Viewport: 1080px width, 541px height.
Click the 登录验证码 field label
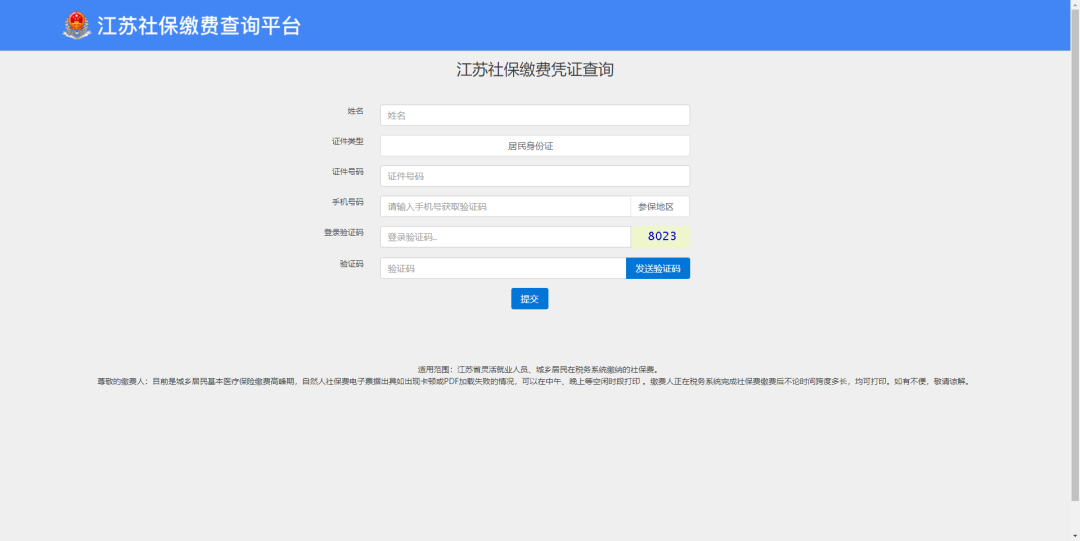(344, 233)
